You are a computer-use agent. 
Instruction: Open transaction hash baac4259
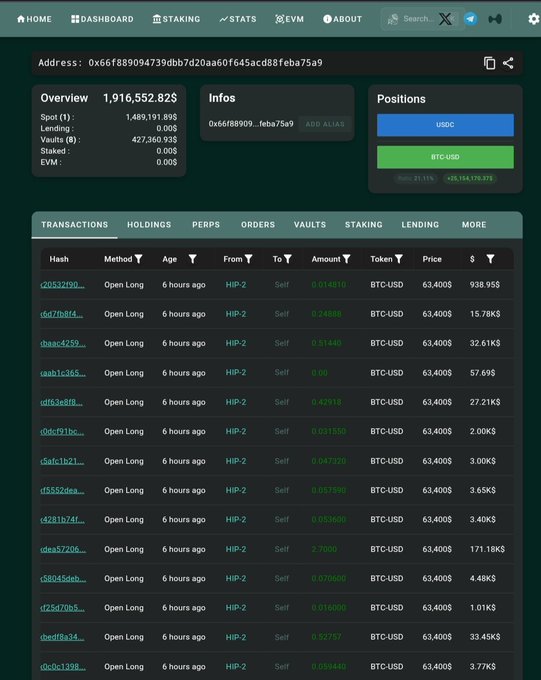click(63, 343)
